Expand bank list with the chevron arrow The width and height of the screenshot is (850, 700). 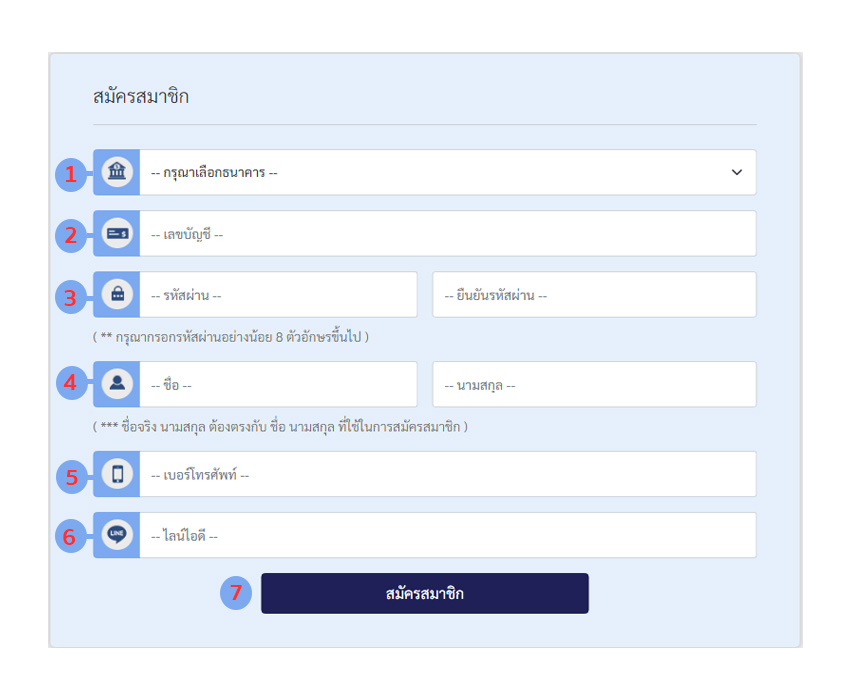(x=737, y=172)
